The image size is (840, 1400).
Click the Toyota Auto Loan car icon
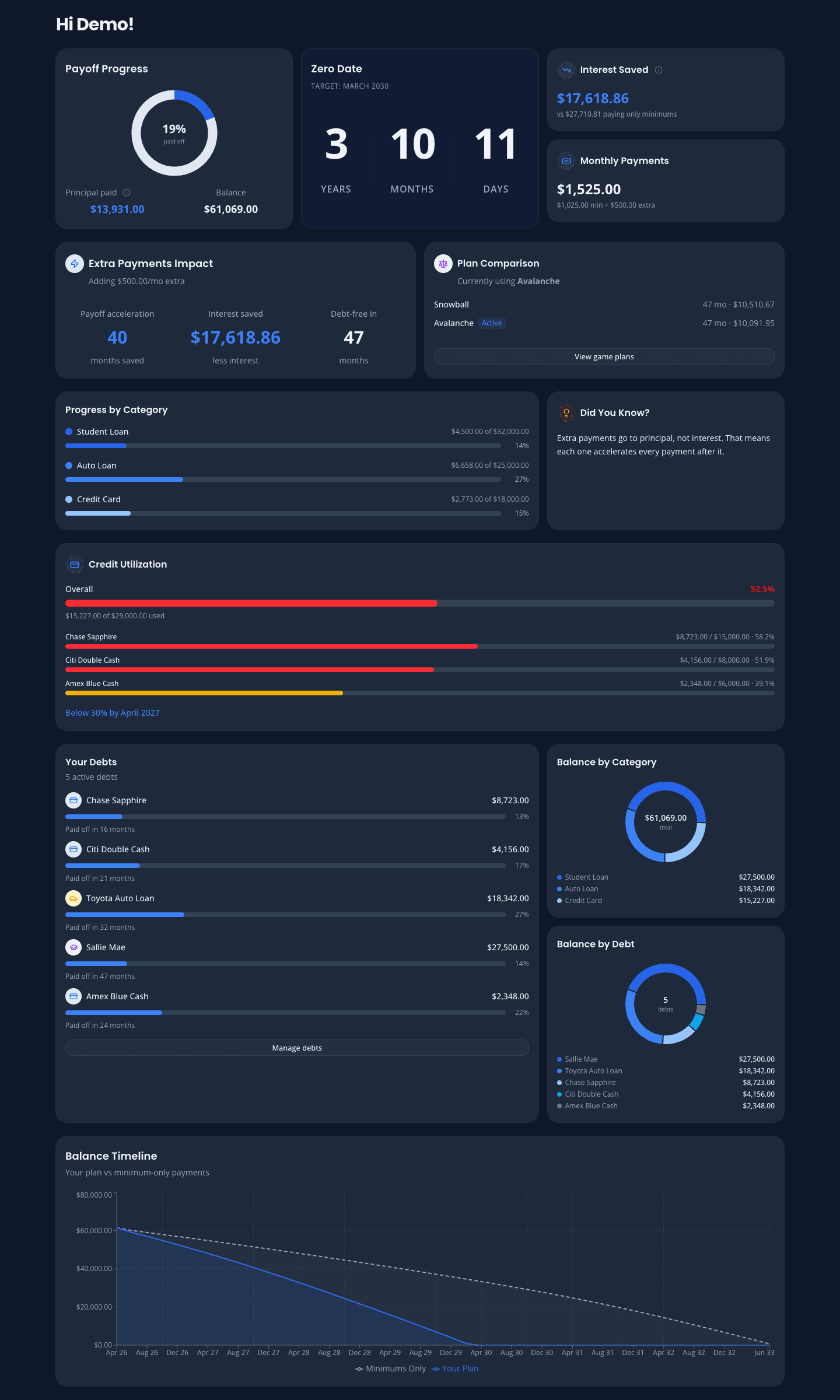tap(73, 898)
